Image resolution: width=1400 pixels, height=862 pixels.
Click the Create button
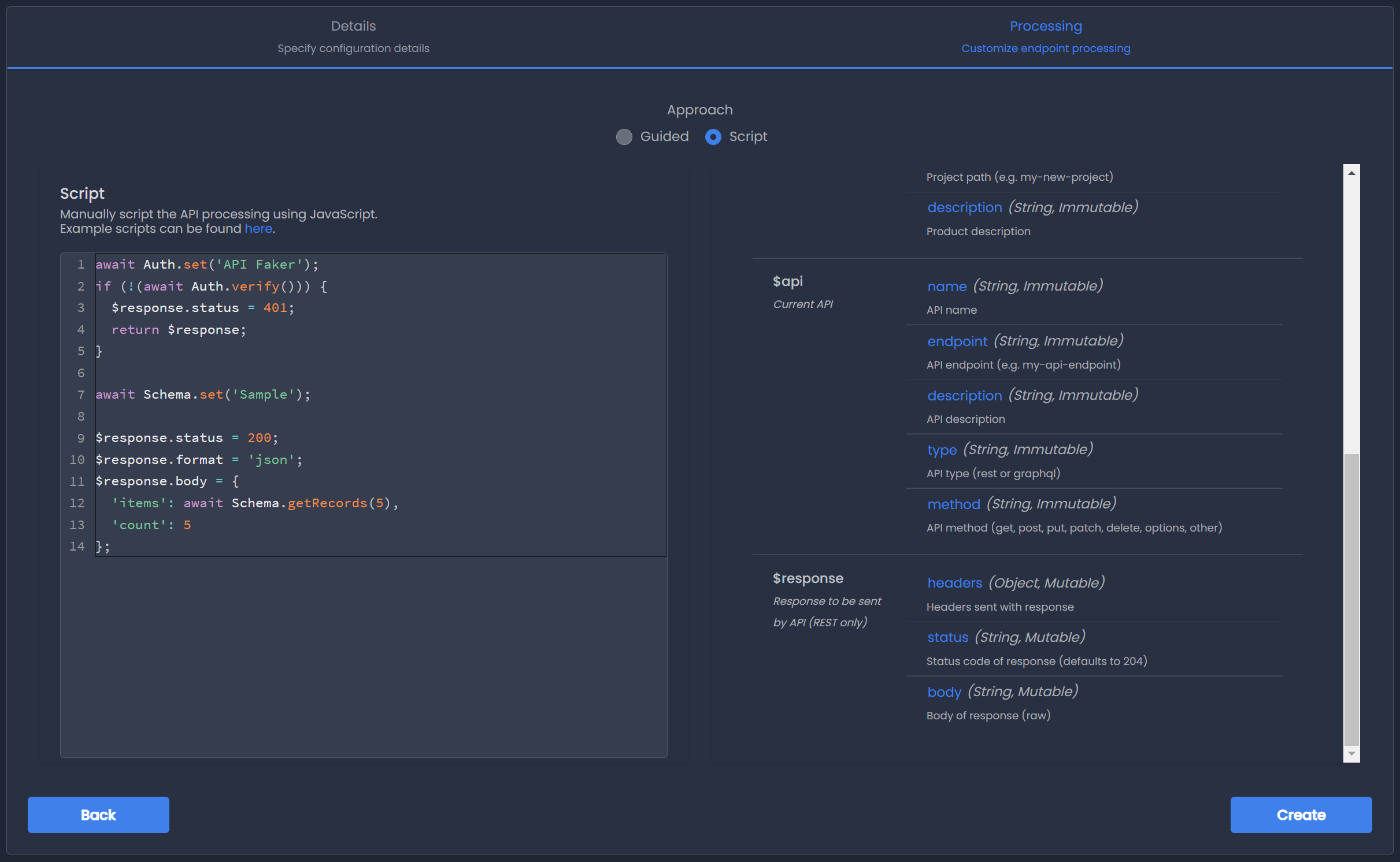[x=1301, y=815]
